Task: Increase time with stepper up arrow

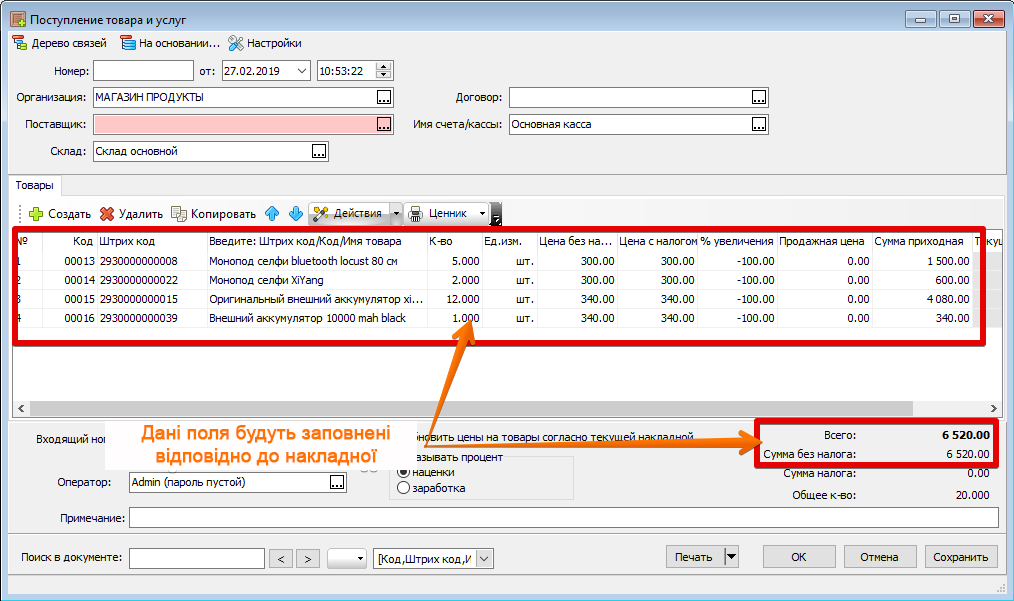Action: pos(384,67)
